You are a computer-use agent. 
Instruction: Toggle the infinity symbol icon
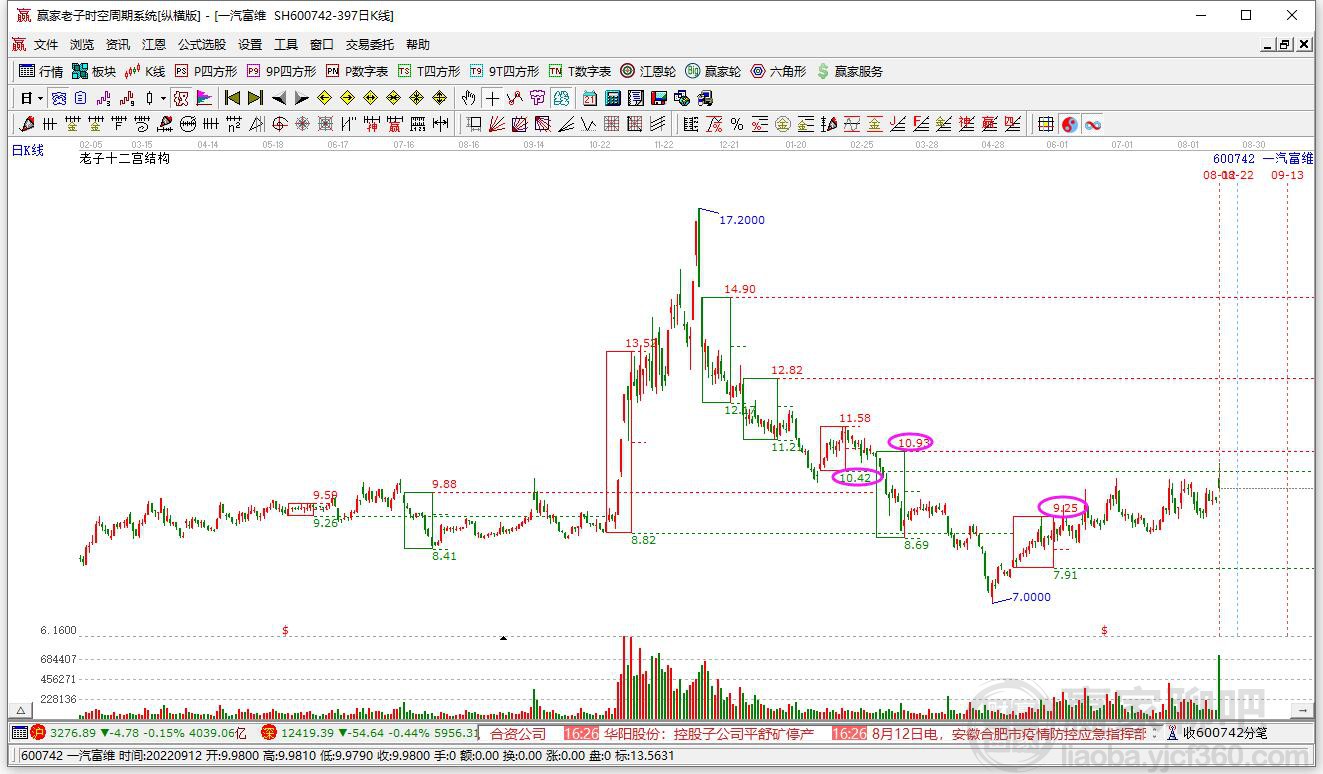pyautogui.click(x=1093, y=124)
